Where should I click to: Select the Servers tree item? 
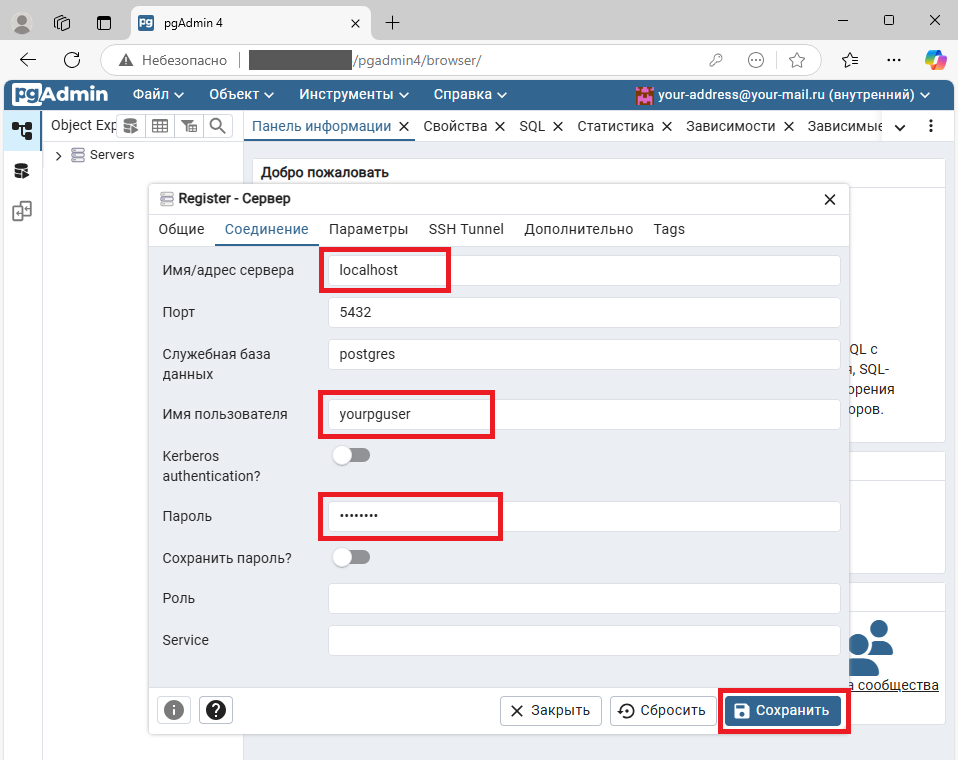pyautogui.click(x=112, y=155)
